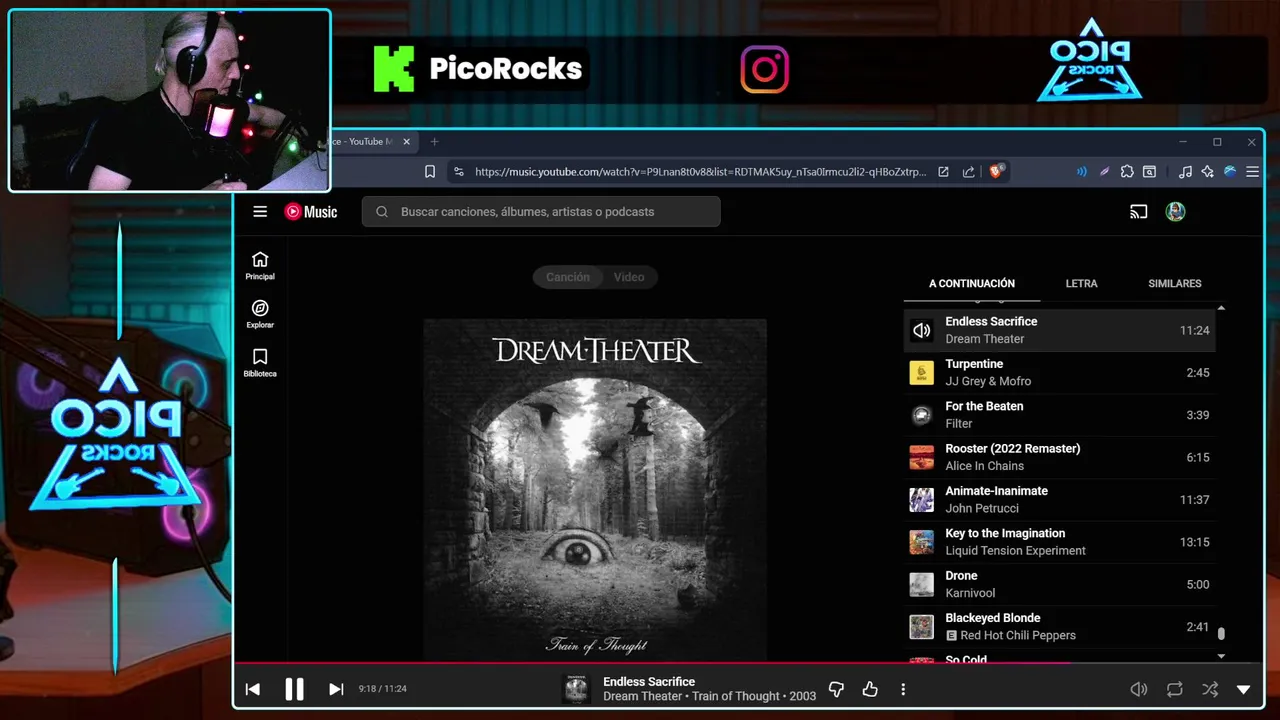Viewport: 1280px width, 720px height.
Task: Skip to the next track
Action: click(x=336, y=689)
